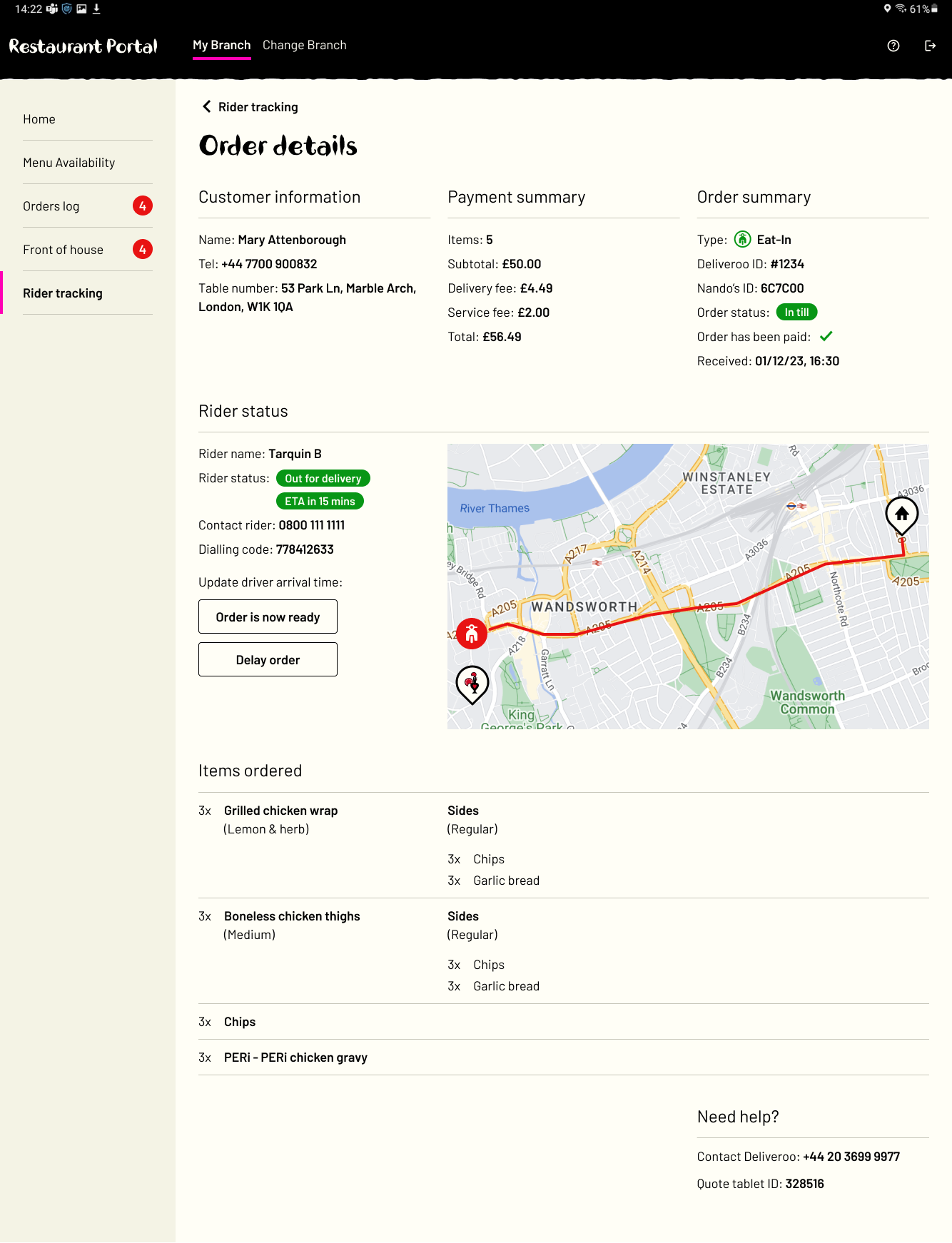Click the red rider marker on map
Screen dimensions: 952x1243
click(x=472, y=633)
